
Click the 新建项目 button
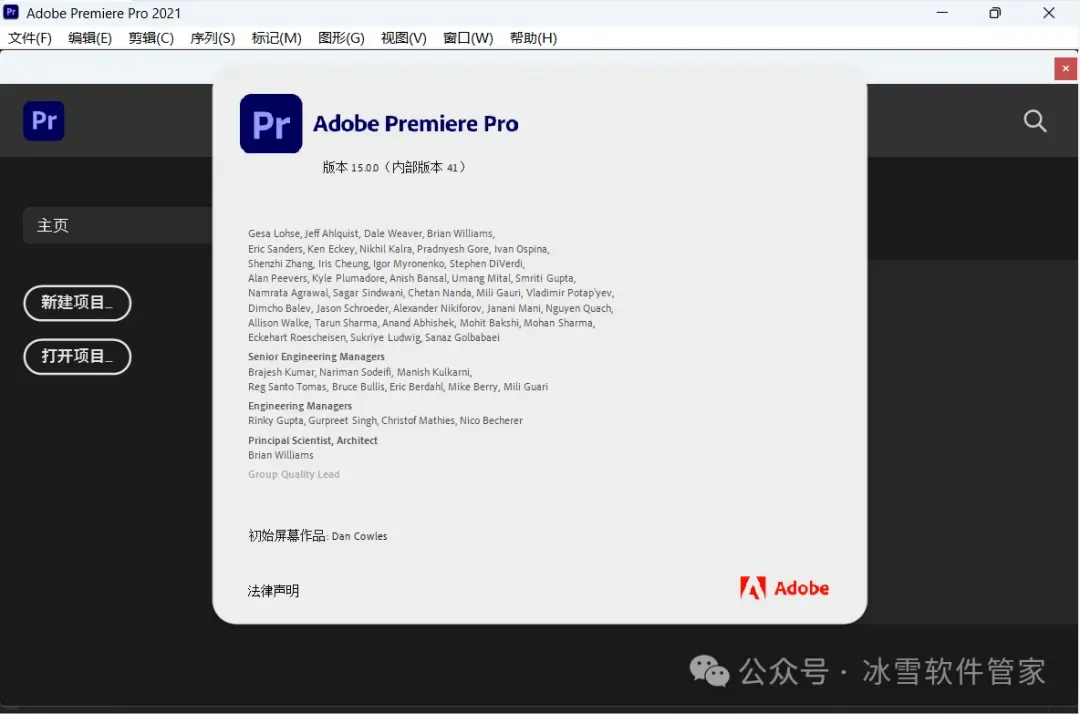(x=77, y=303)
